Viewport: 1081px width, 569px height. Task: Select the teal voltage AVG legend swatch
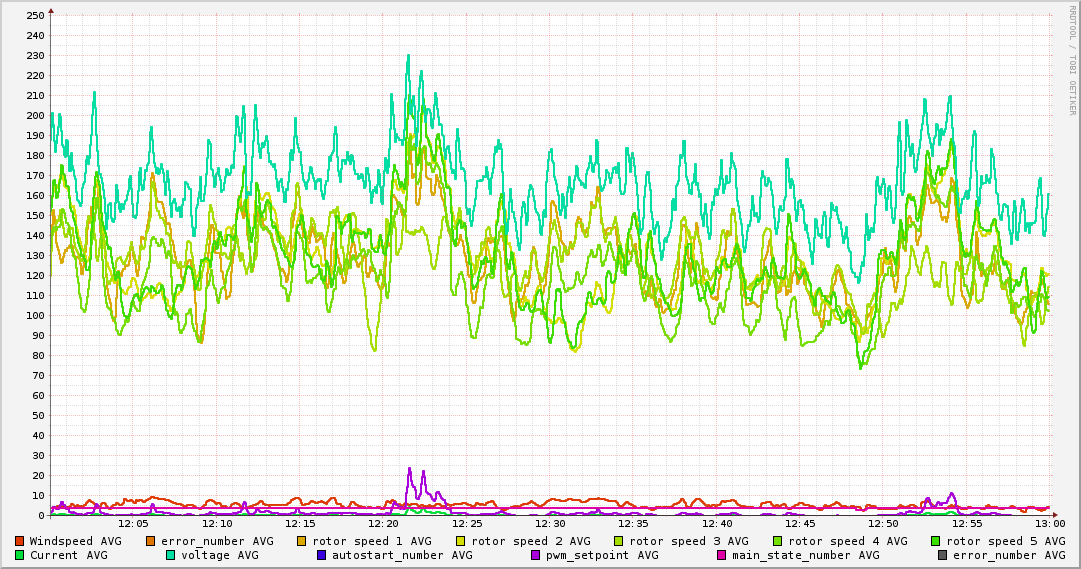(170, 555)
